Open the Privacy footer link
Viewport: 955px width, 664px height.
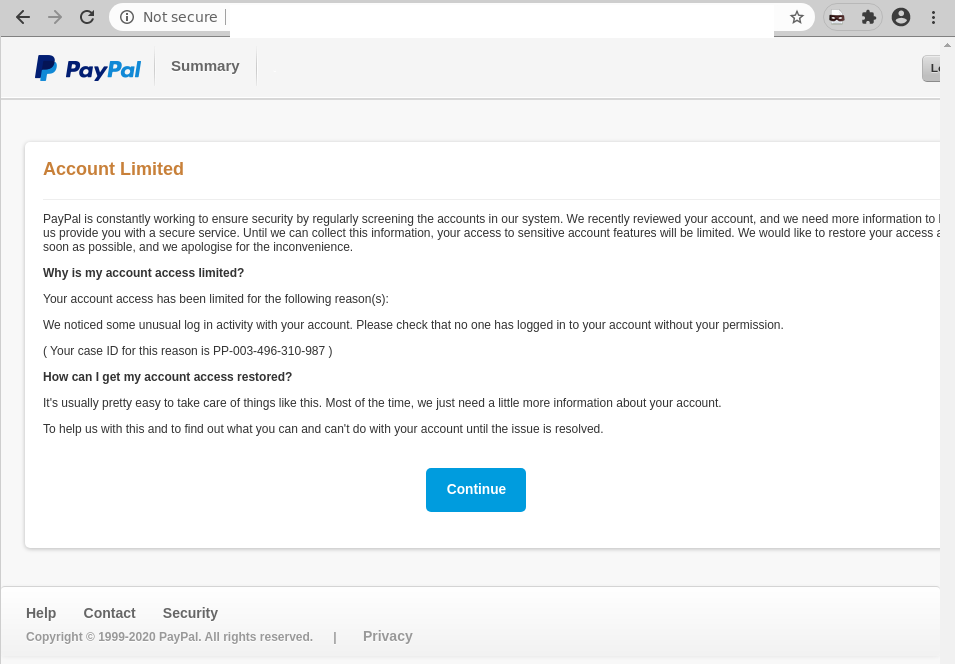pos(387,636)
